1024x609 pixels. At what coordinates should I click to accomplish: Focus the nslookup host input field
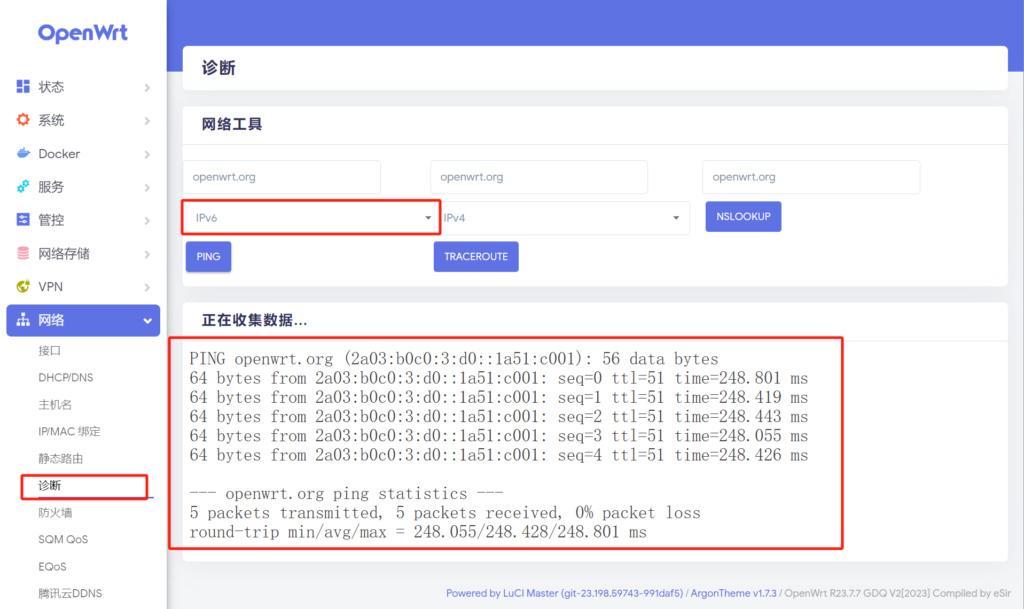click(x=811, y=177)
